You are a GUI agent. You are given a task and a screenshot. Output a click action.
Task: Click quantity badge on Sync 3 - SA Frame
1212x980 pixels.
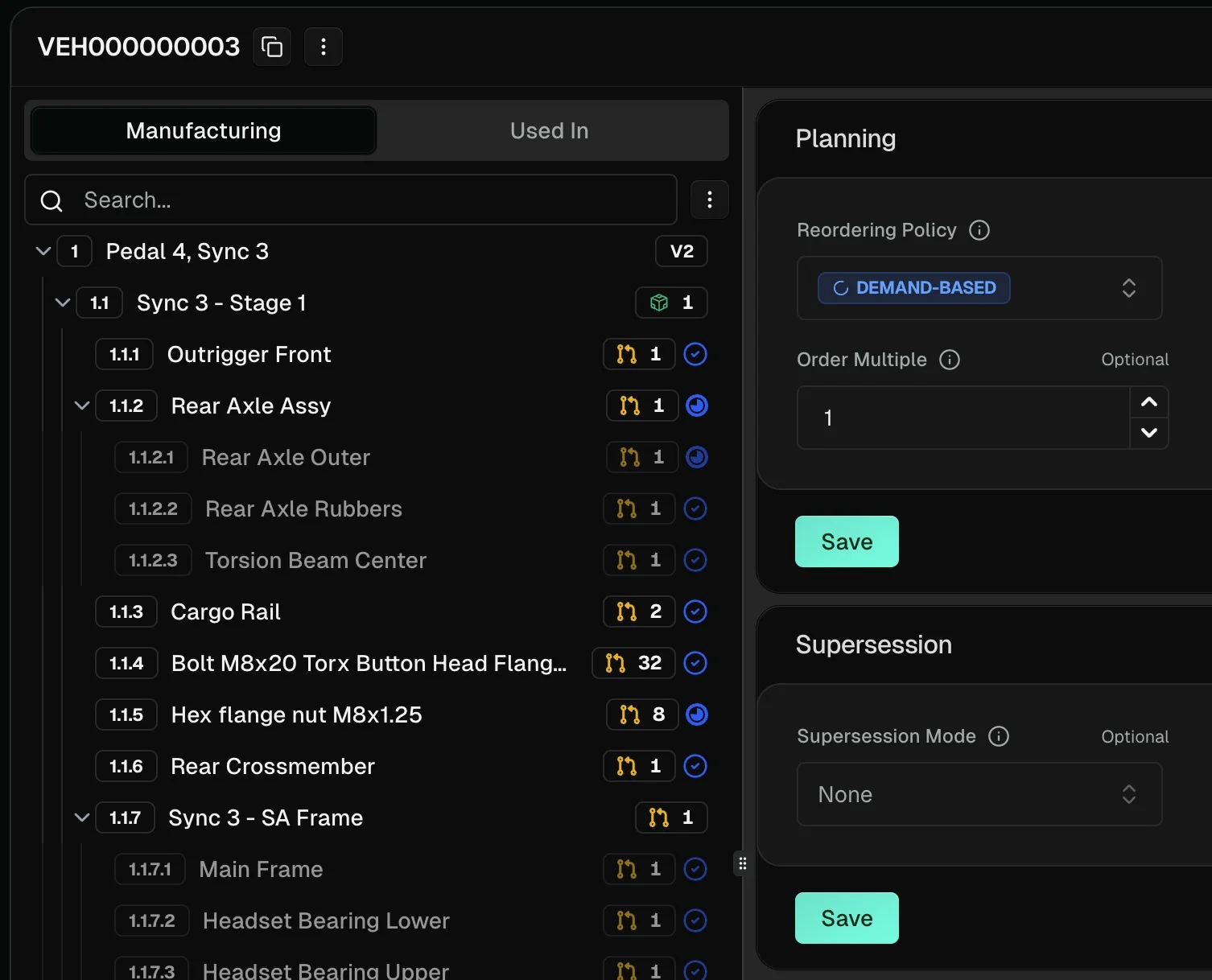pos(671,817)
